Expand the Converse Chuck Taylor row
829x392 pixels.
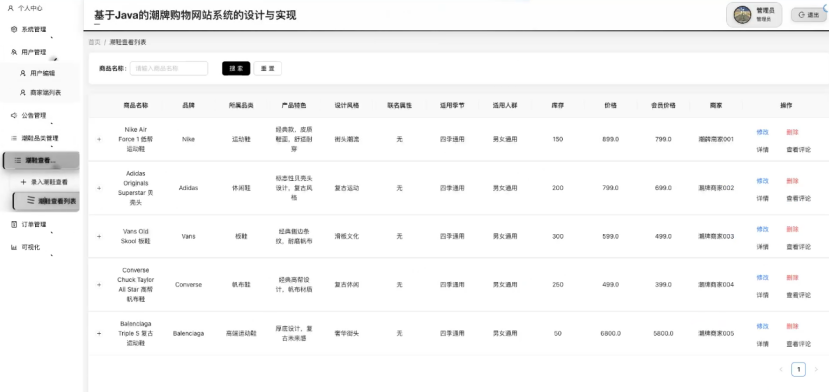(x=99, y=285)
